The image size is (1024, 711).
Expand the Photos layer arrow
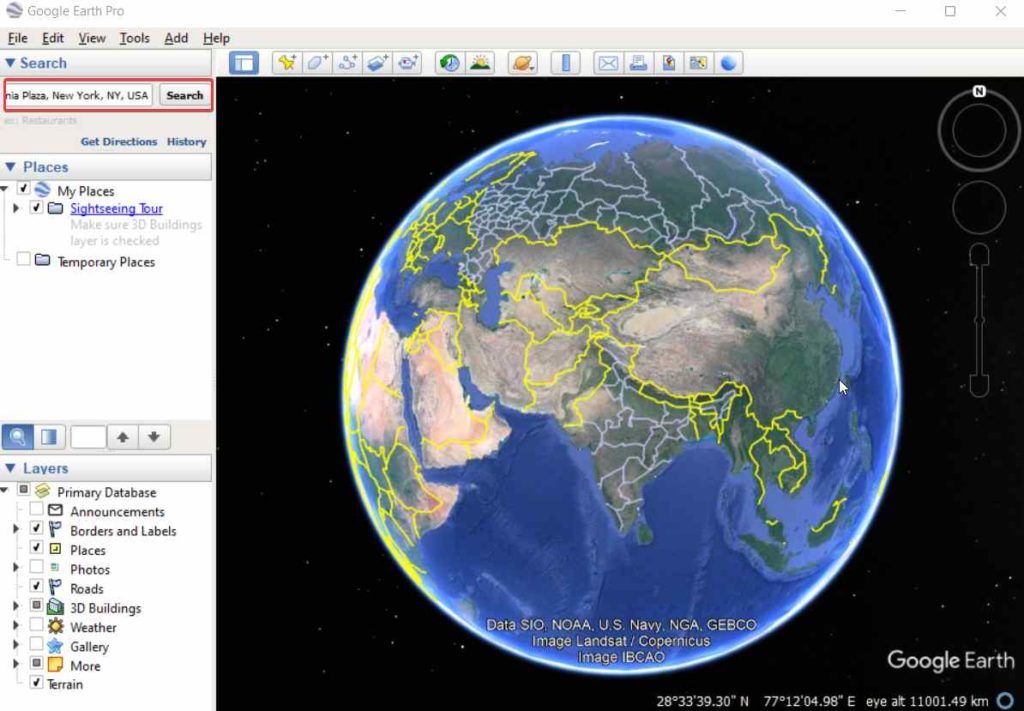click(x=16, y=567)
